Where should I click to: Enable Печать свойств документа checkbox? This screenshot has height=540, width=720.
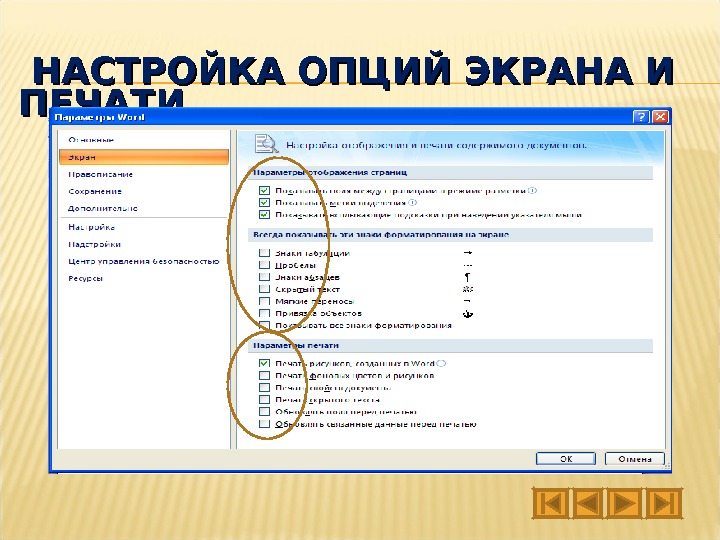click(x=264, y=388)
